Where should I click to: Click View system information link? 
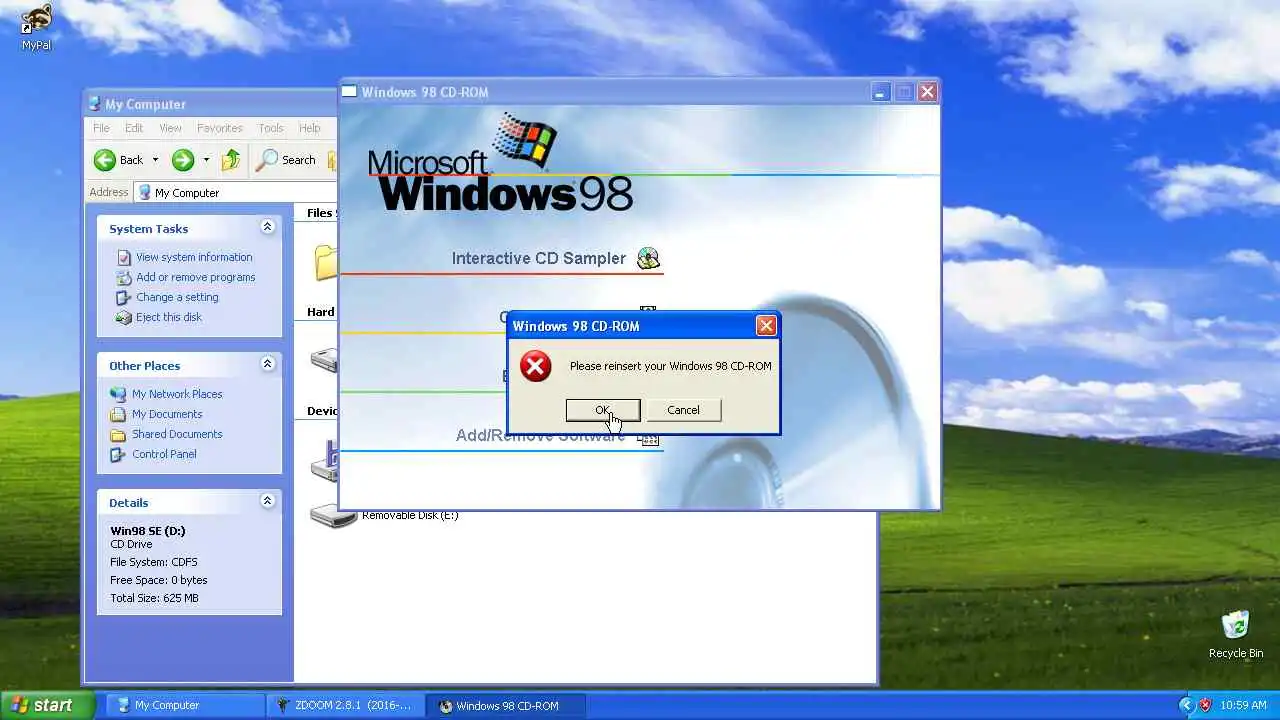[x=194, y=257]
